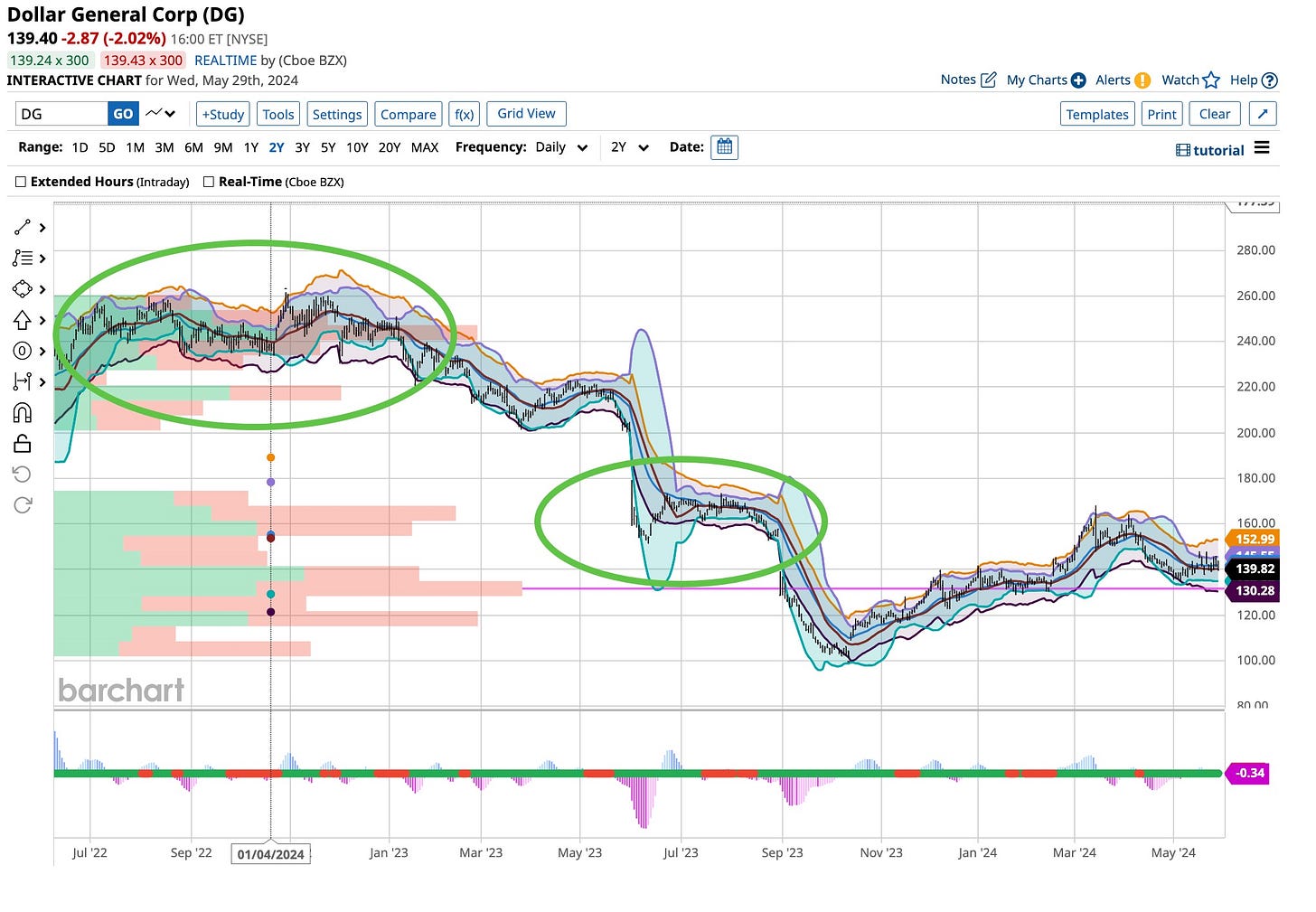Open the hamburger chart menu
Image resolution: width=1316 pixels, height=912 pixels.
pos(1262,148)
